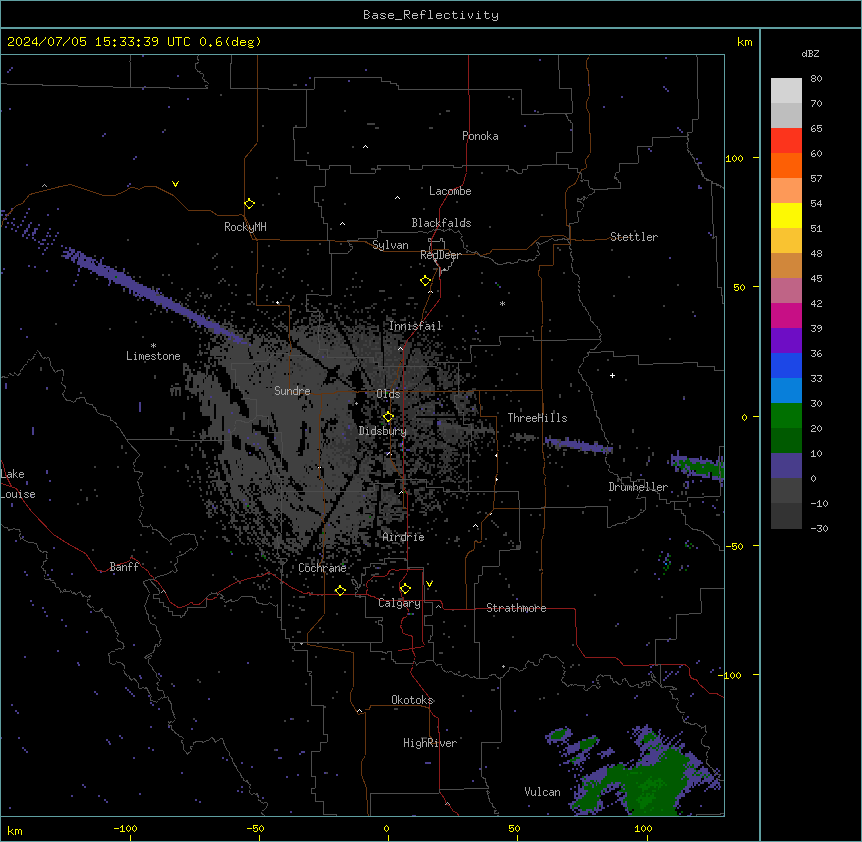Click the -50 label on the right vertical axis
The height and width of the screenshot is (842, 862).
pyautogui.click(x=734, y=546)
